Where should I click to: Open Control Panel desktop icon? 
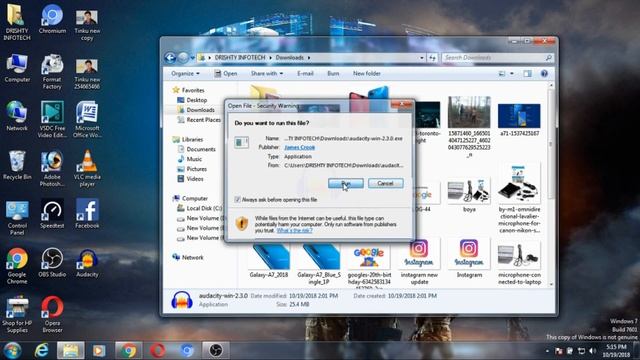[x=17, y=218]
